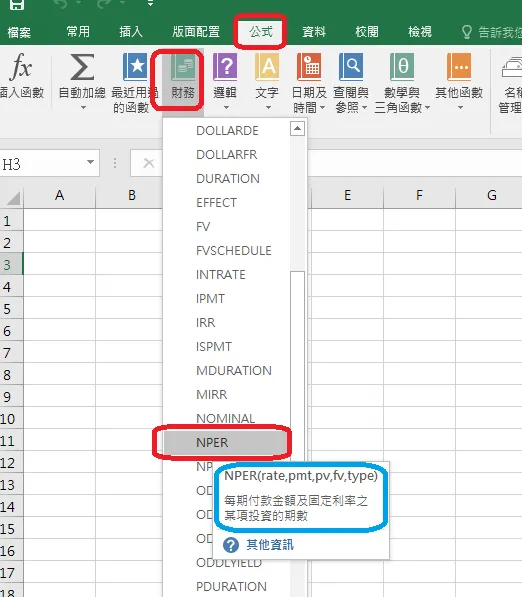Click cell F5 in the worksheet
This screenshot has width=522, height=597.
[x=419, y=308]
